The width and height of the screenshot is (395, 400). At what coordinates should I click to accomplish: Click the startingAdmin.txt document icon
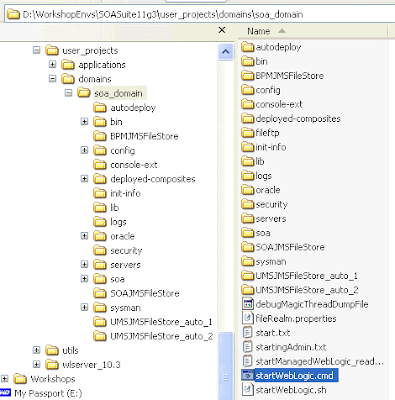(x=247, y=347)
